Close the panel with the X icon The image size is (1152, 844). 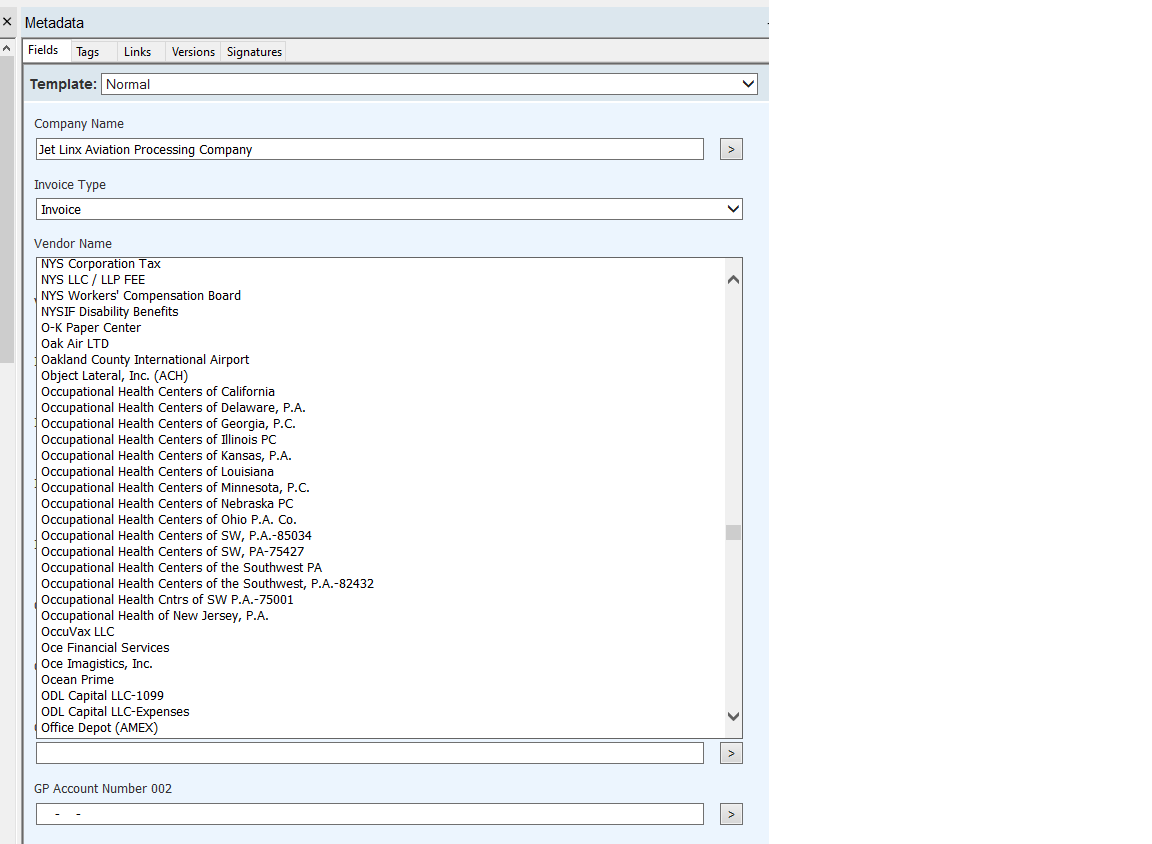coord(7,22)
